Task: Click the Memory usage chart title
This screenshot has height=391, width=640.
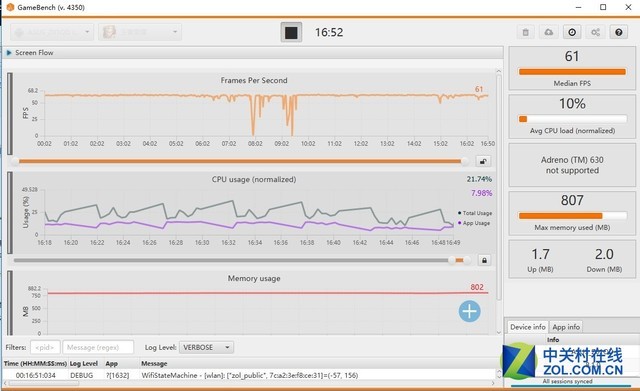Action: (254, 278)
